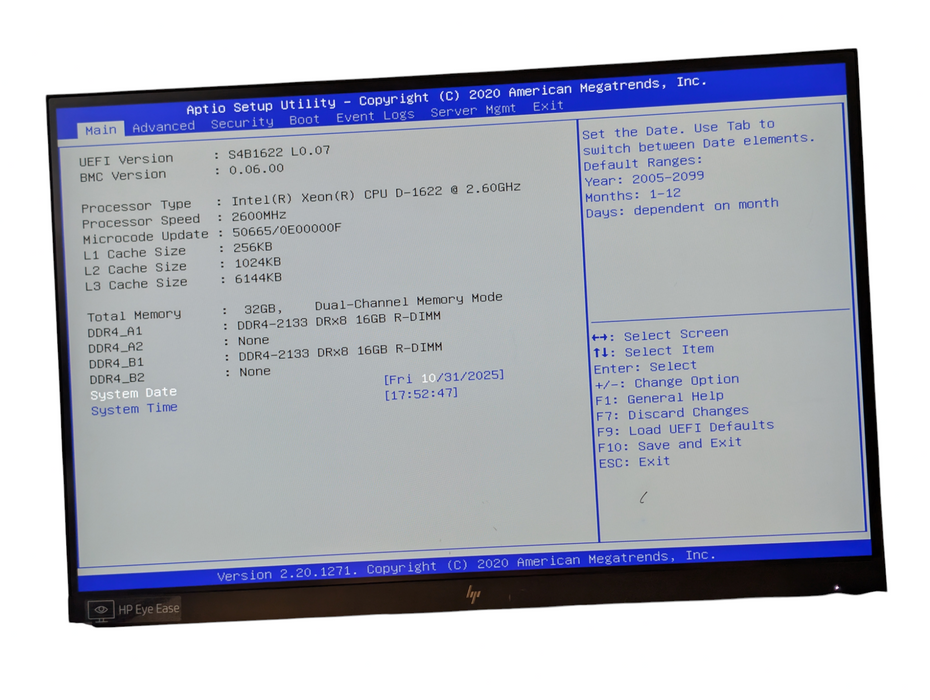
Task: Click the Total Memory label
Action: (134, 315)
